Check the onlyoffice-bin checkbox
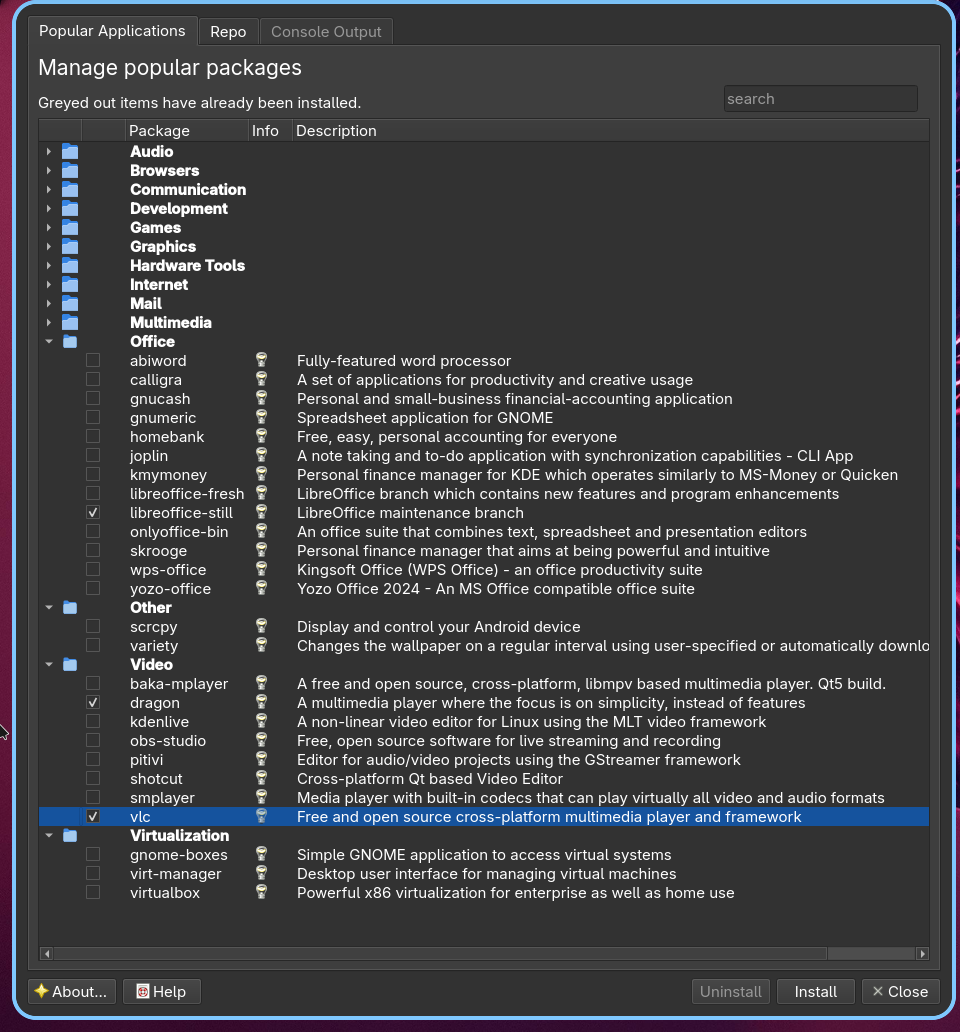The height and width of the screenshot is (1032, 960). coord(93,531)
